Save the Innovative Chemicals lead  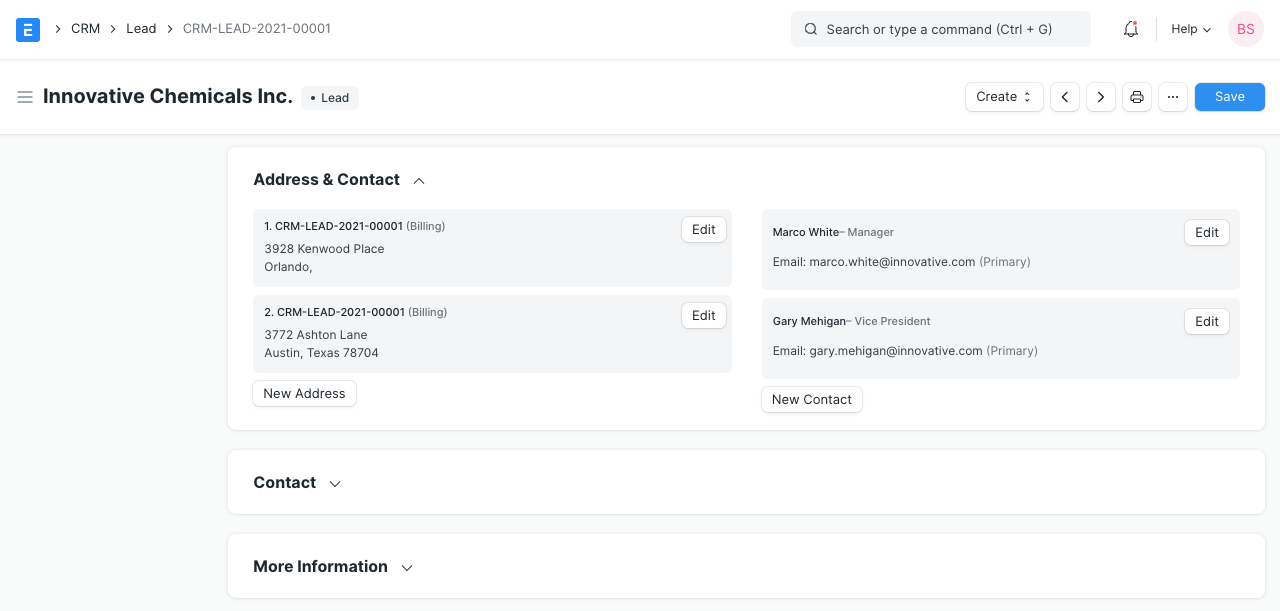(x=1229, y=97)
